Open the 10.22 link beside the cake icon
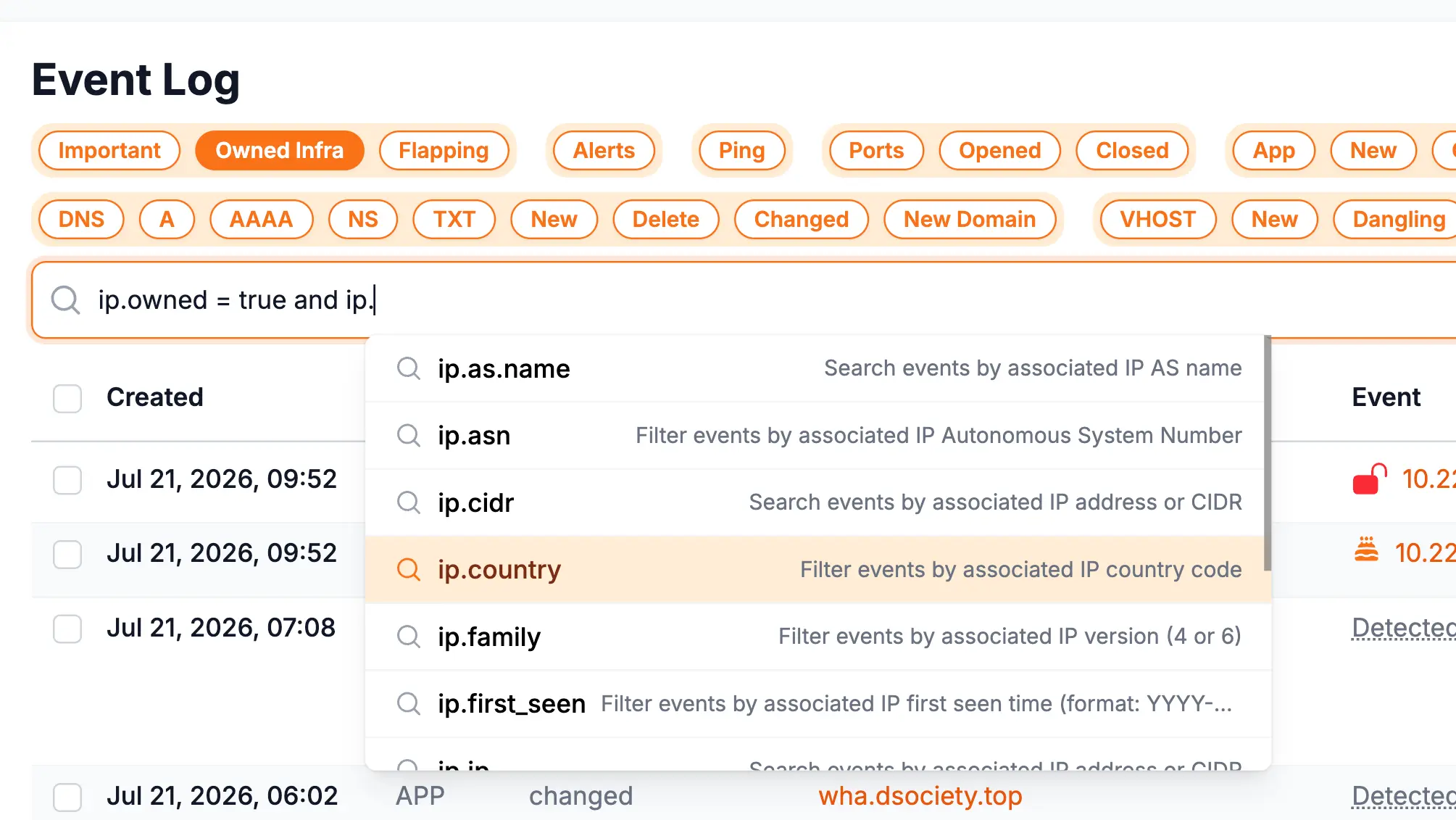The image size is (1456, 820). 1425,553
